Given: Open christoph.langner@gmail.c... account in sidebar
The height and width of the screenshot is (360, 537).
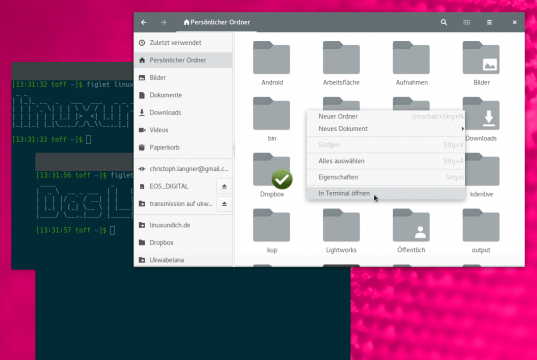Looking at the screenshot, I should (x=183, y=169).
